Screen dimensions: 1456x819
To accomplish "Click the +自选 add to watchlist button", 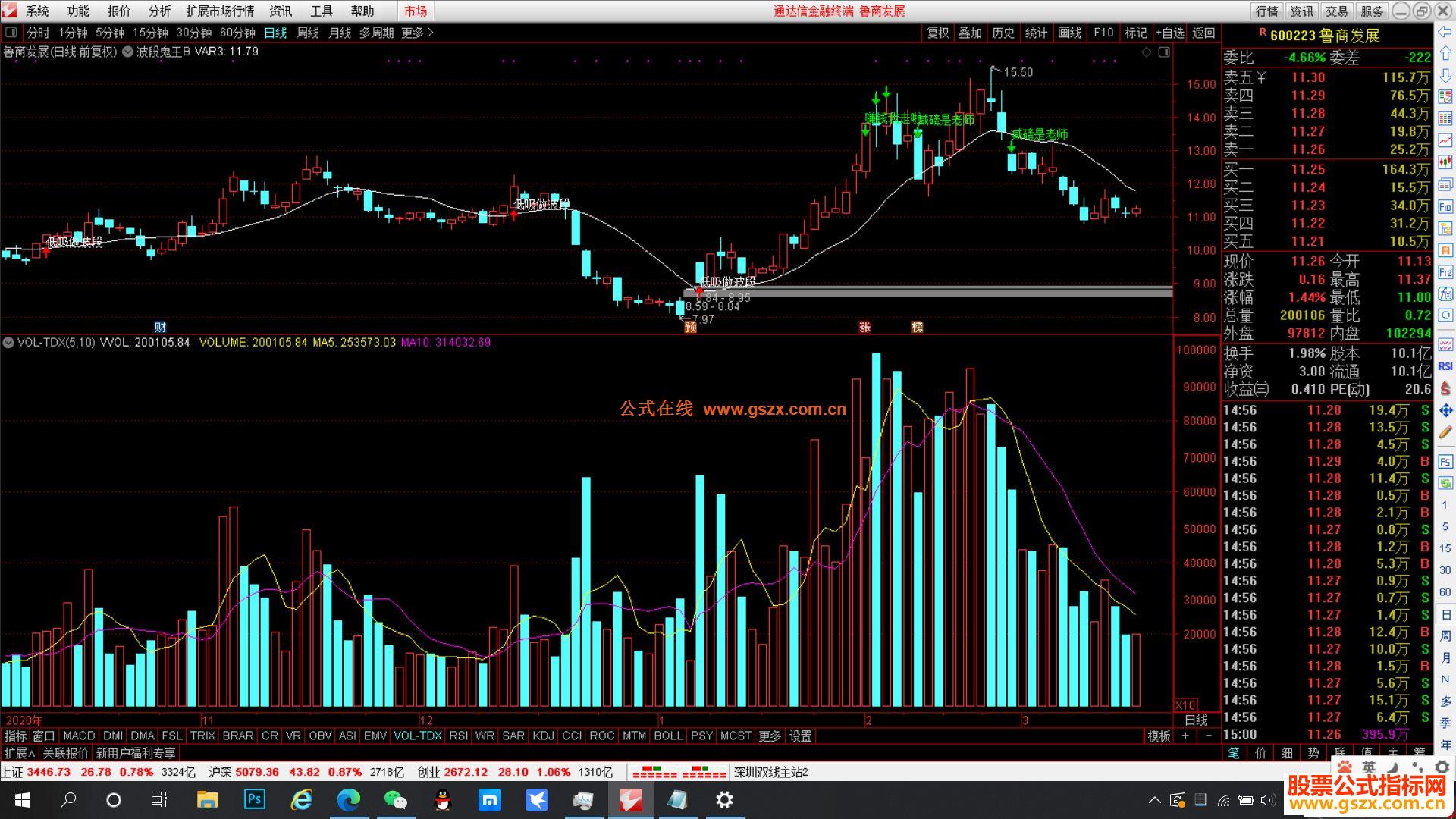I will 1170,33.
